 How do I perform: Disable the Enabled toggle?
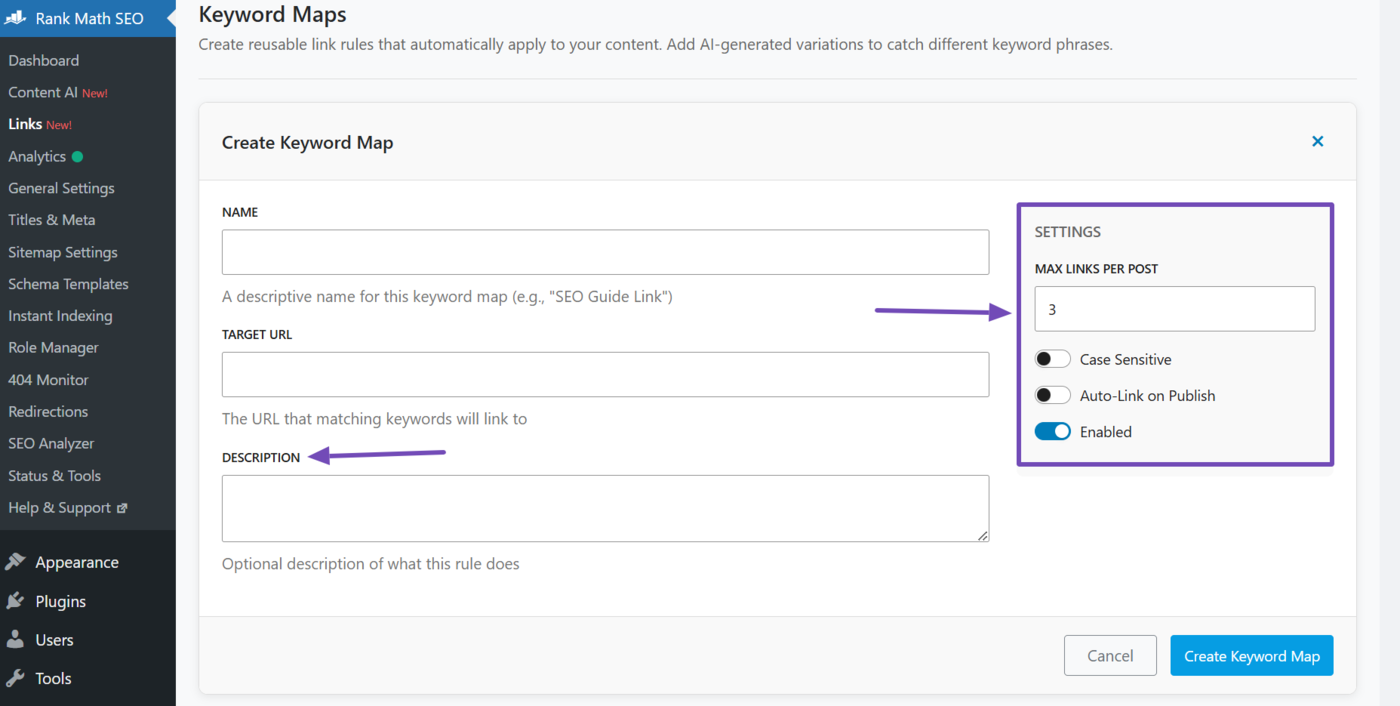coord(1052,431)
